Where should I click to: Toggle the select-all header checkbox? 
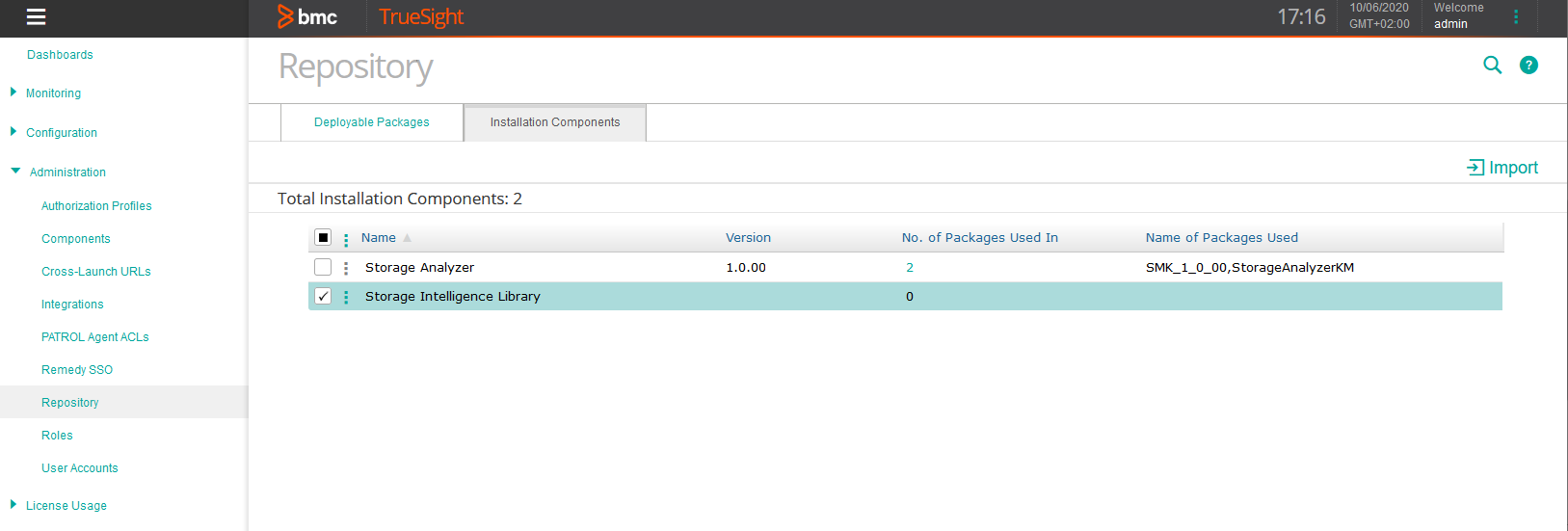[323, 238]
